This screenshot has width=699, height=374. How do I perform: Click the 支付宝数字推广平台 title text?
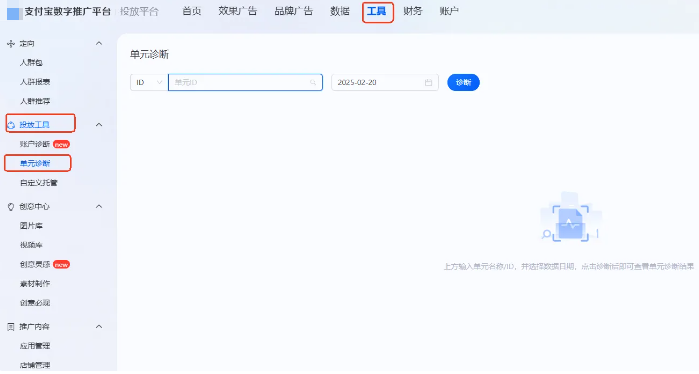pyautogui.click(x=67, y=12)
